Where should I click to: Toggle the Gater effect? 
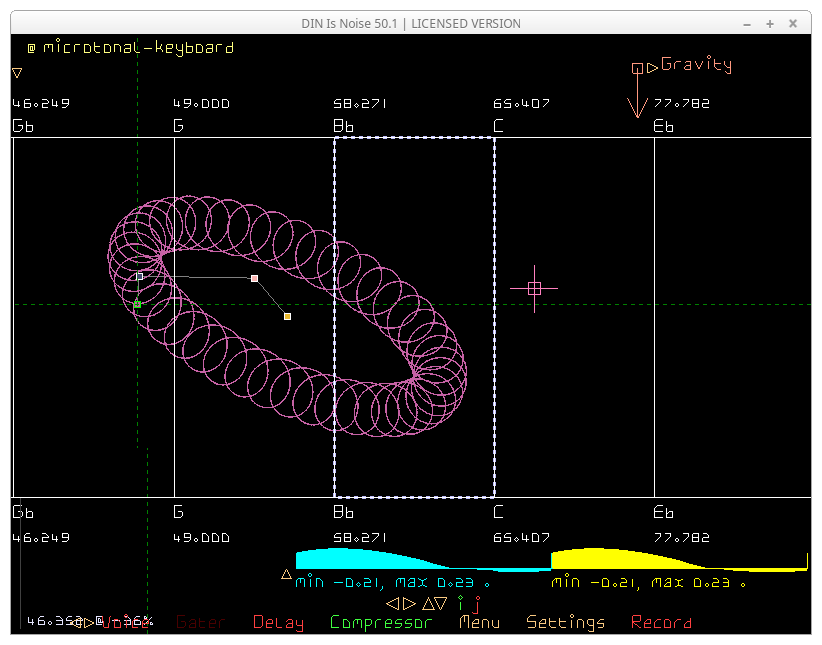[x=200, y=622]
